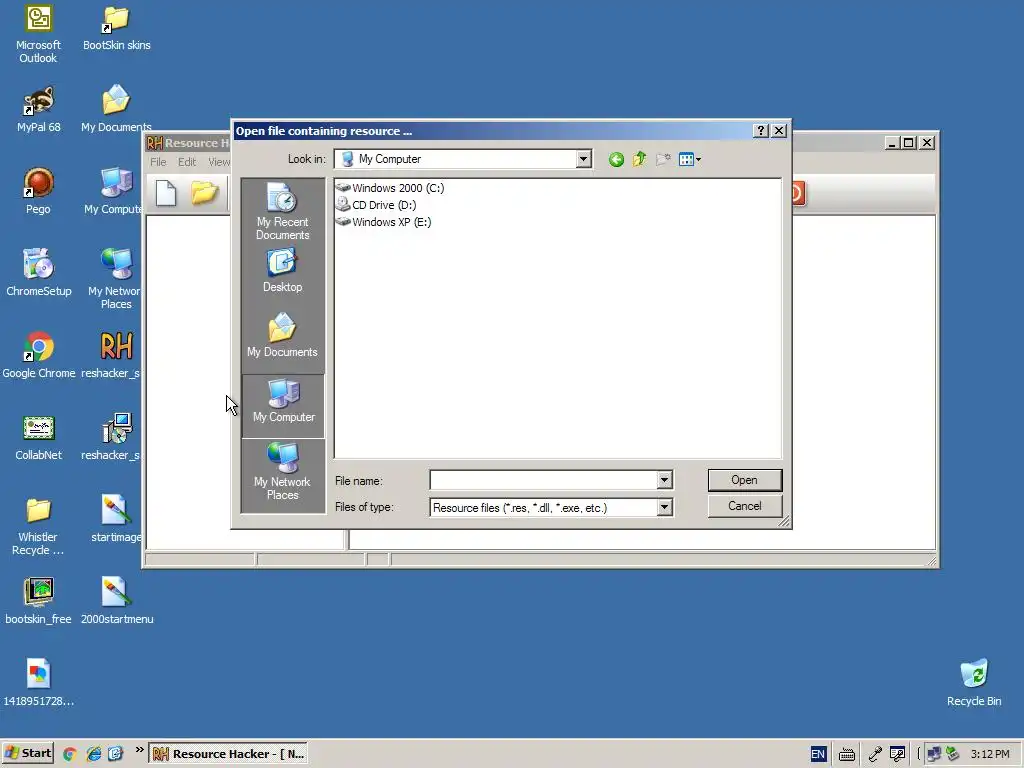The width and height of the screenshot is (1024, 768).
Task: Click the Cancel button
Action: pyautogui.click(x=744, y=506)
